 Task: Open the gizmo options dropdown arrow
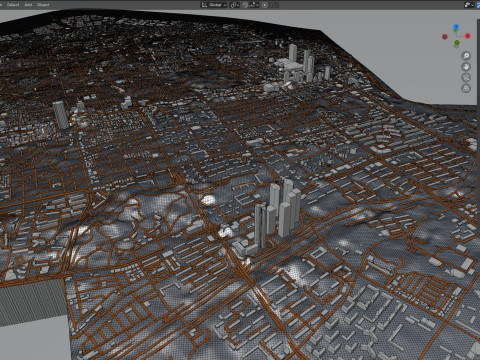click(473, 5)
